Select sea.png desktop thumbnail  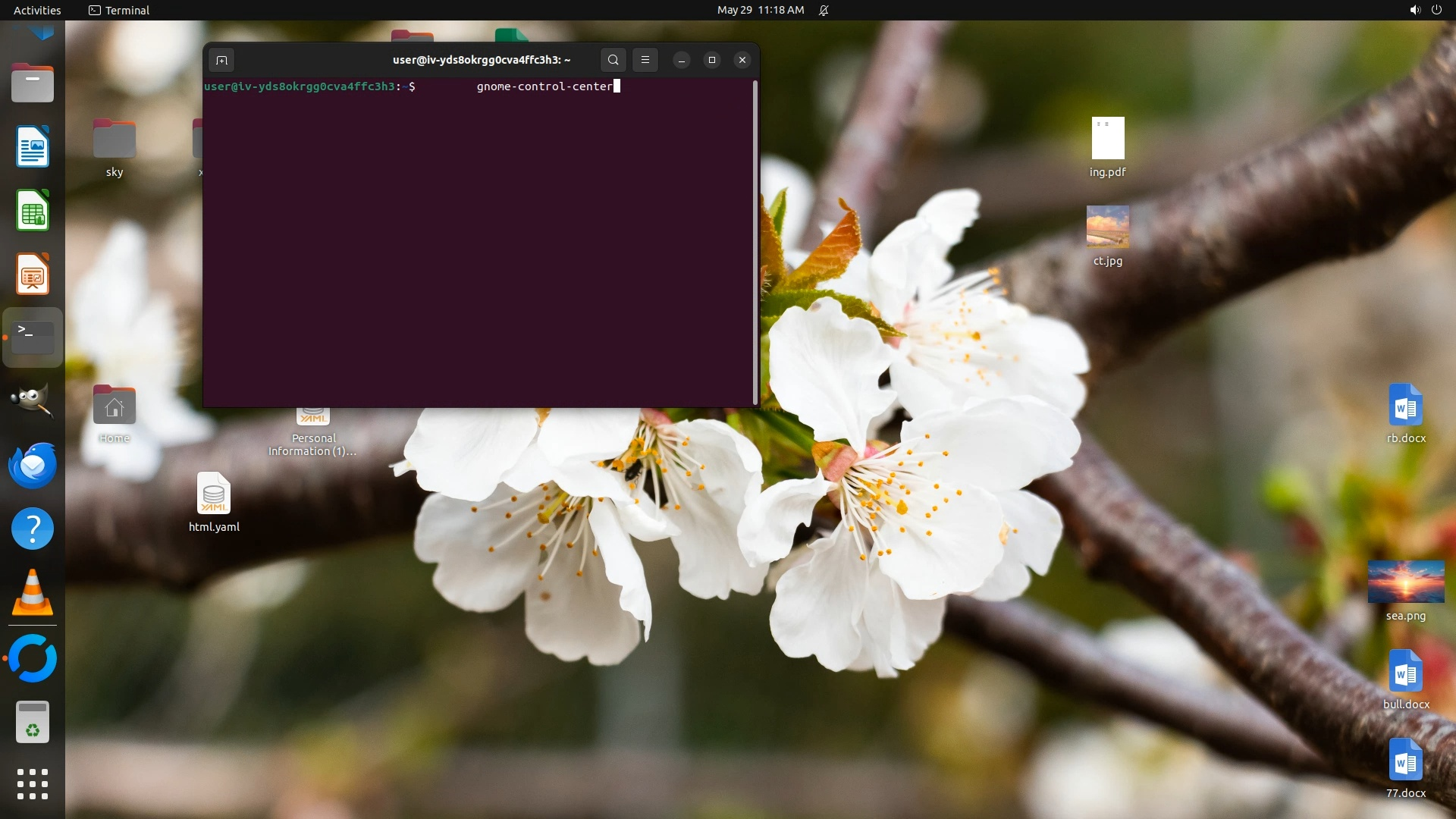(x=1405, y=582)
